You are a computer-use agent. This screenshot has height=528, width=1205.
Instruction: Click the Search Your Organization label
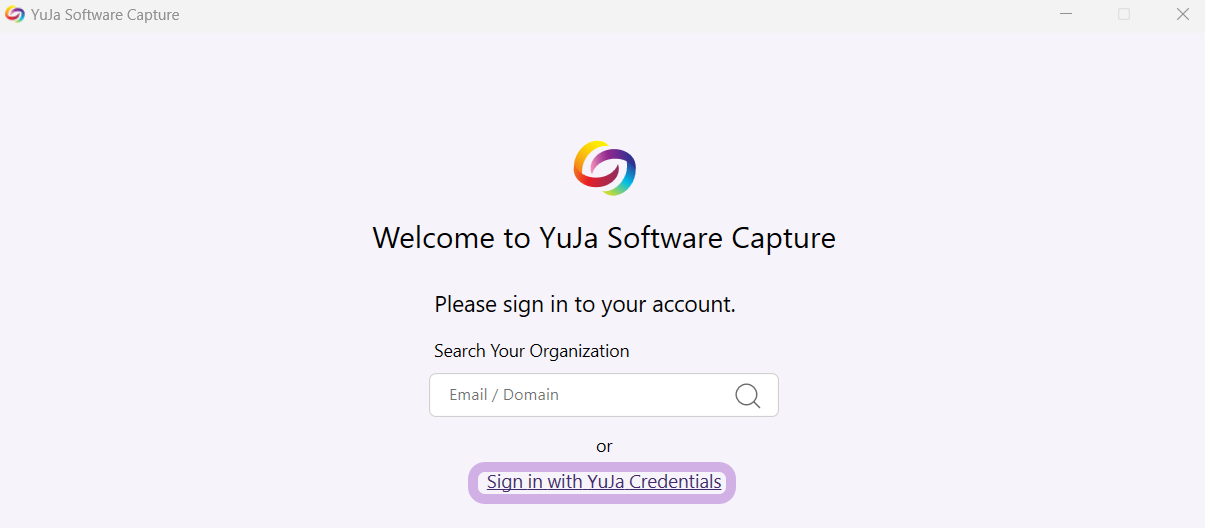(x=532, y=351)
